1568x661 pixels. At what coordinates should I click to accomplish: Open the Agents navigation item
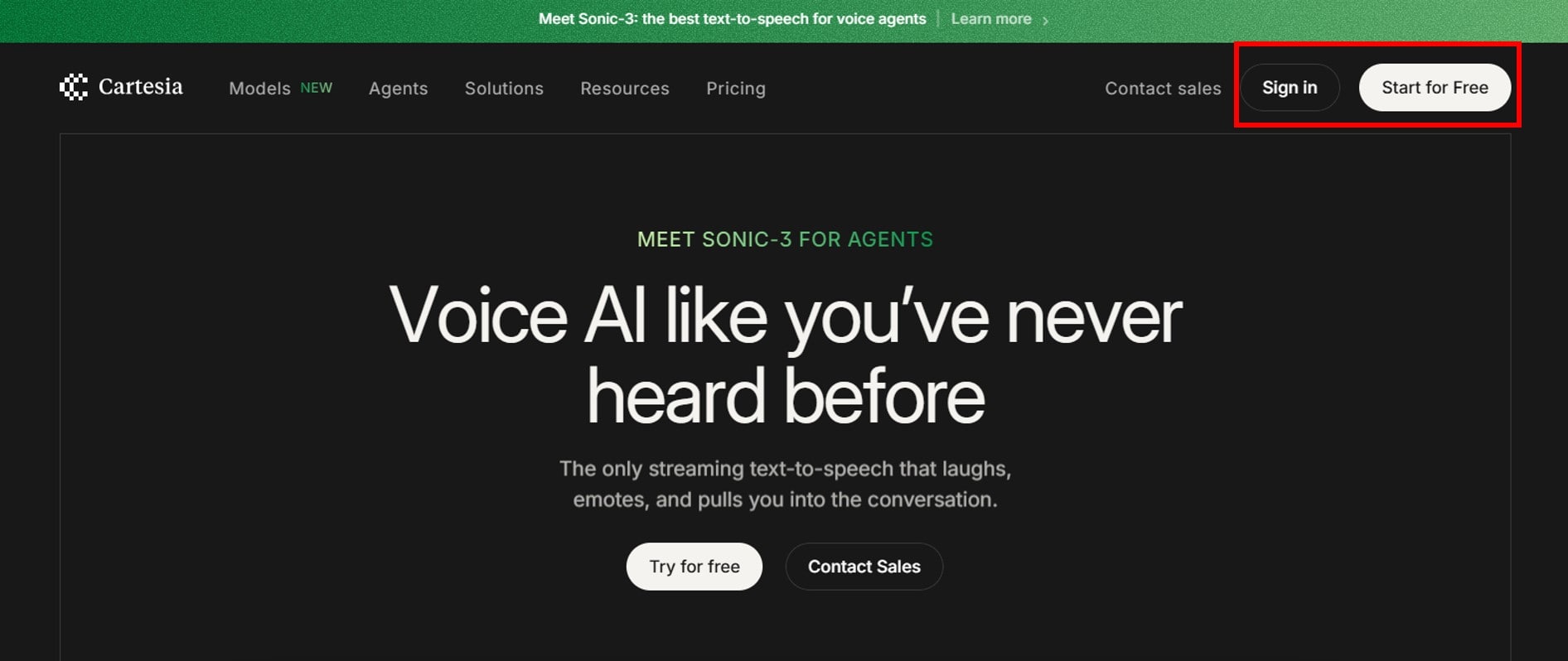[x=398, y=89]
